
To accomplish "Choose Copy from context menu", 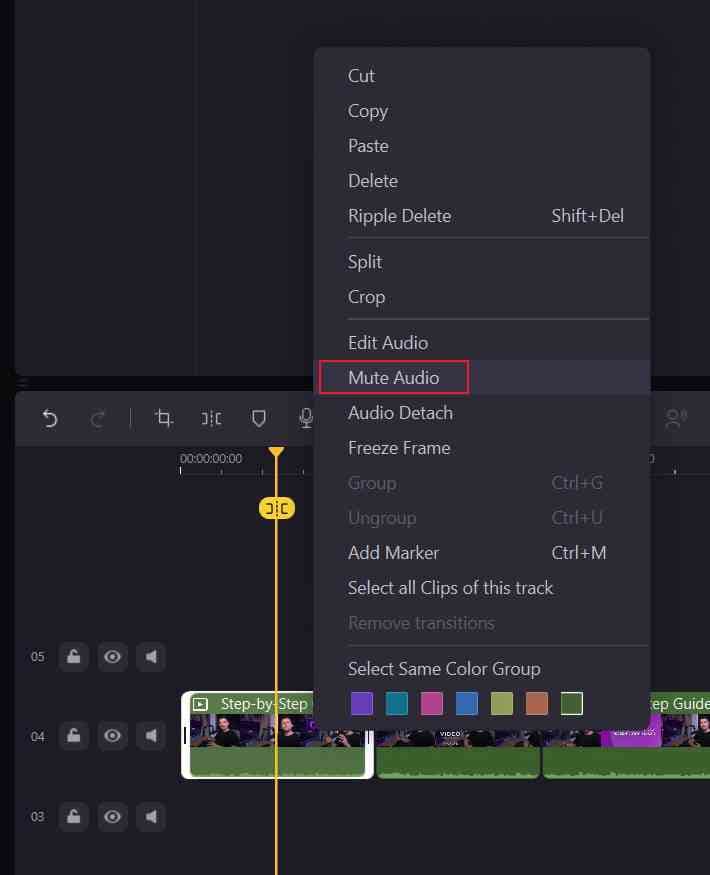I will point(482,111).
